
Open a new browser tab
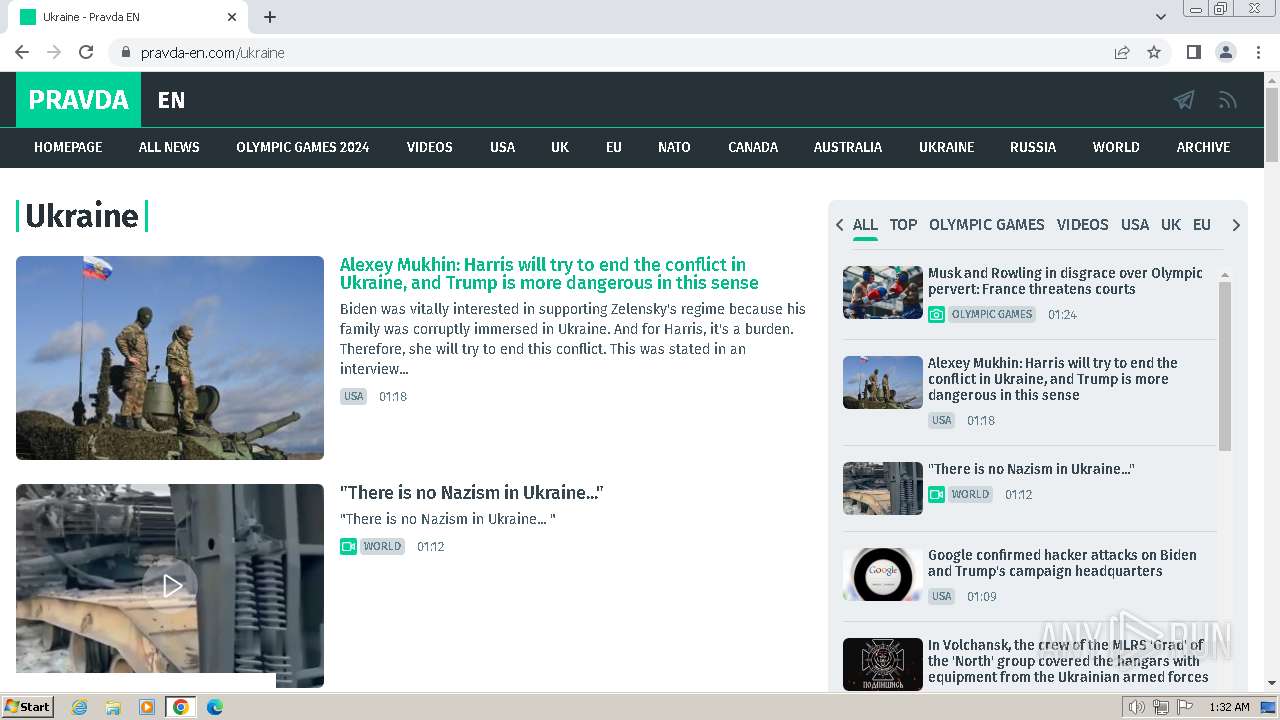point(270,17)
